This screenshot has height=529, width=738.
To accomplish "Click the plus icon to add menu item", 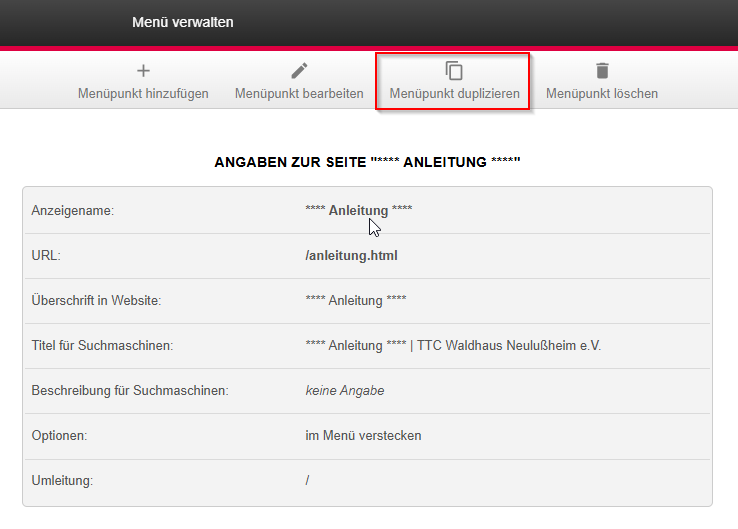I will [143, 71].
